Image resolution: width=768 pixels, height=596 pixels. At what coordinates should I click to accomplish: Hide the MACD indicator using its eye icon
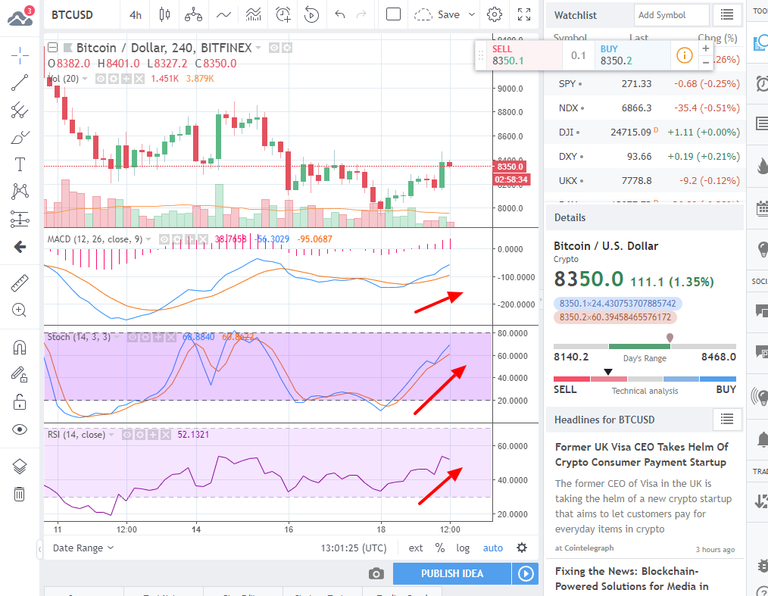164,239
